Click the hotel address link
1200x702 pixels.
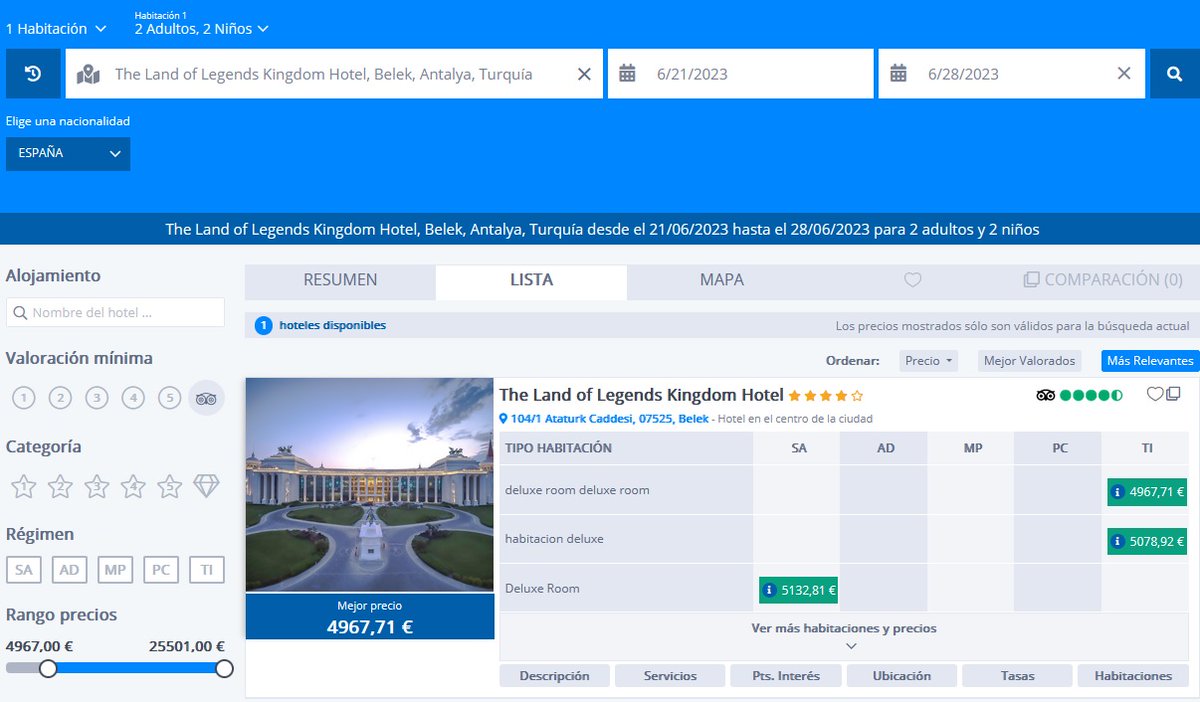610,419
